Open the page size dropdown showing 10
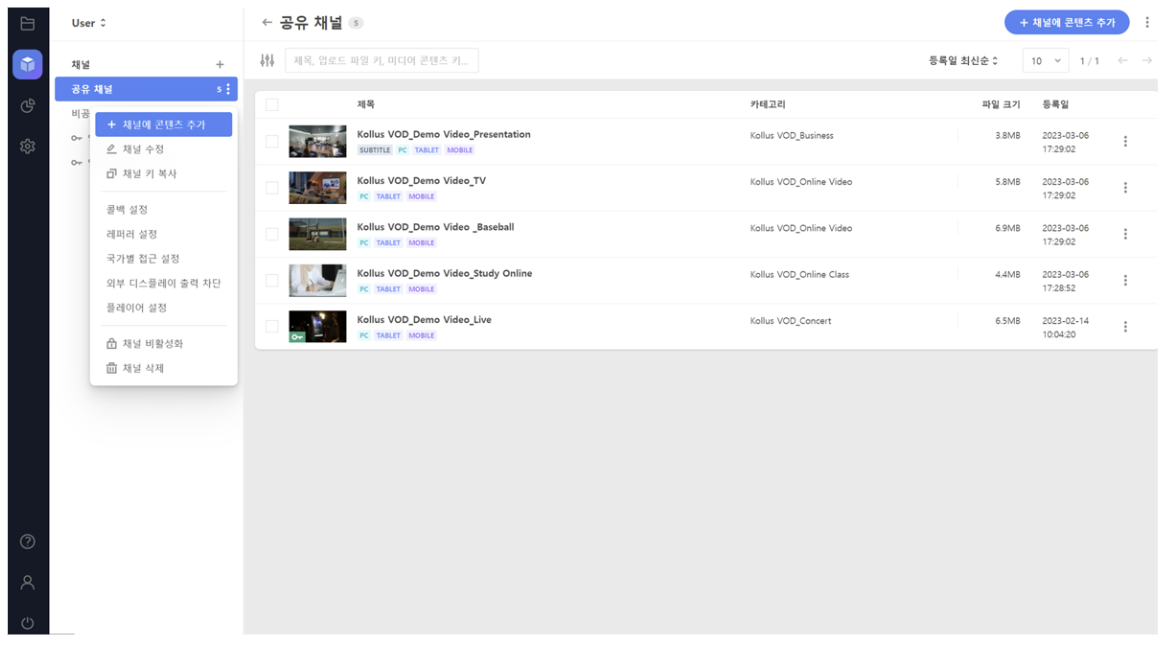Screen dimensions: 1164x645 pyautogui.click(x=1045, y=61)
